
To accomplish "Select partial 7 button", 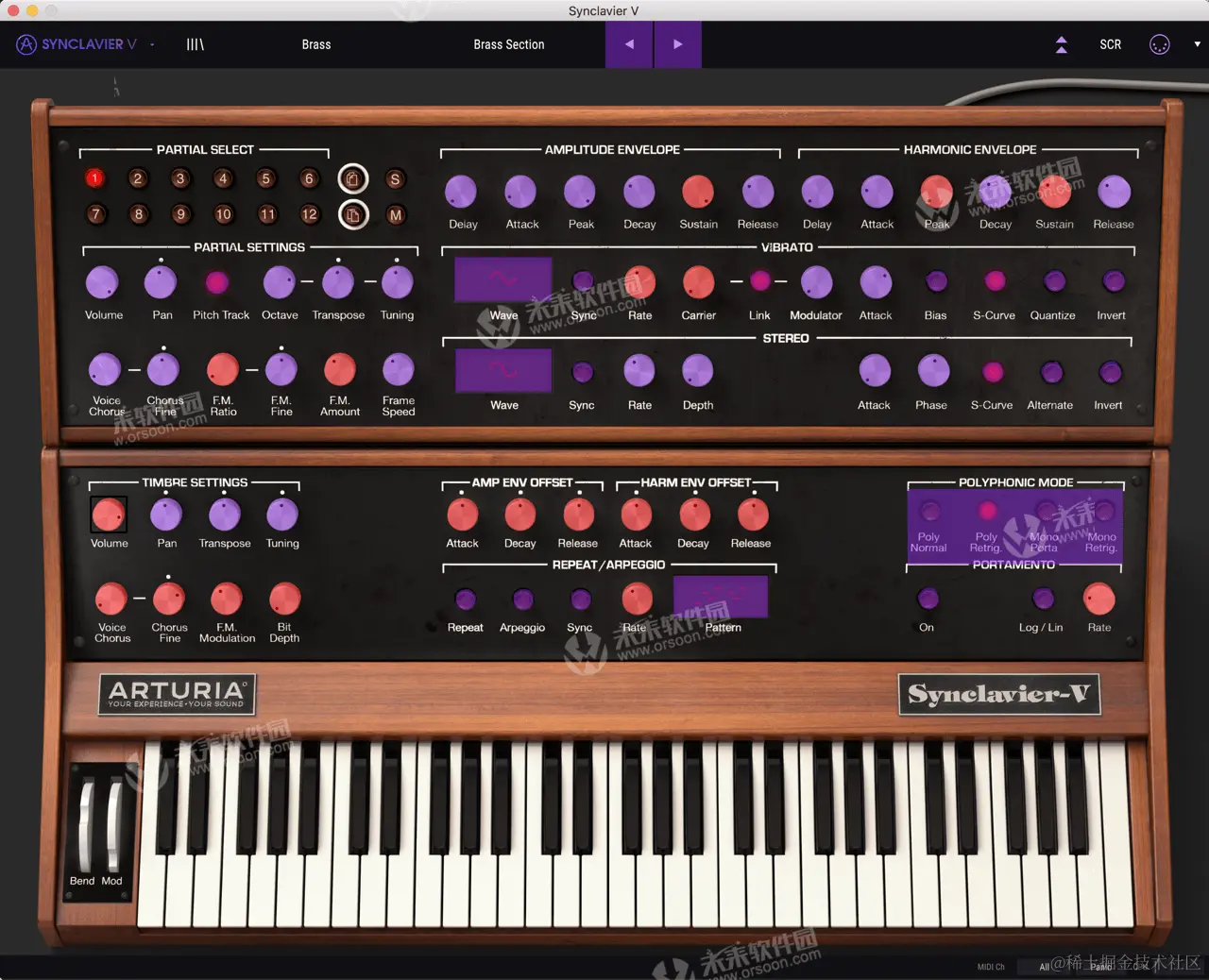I will [x=94, y=214].
